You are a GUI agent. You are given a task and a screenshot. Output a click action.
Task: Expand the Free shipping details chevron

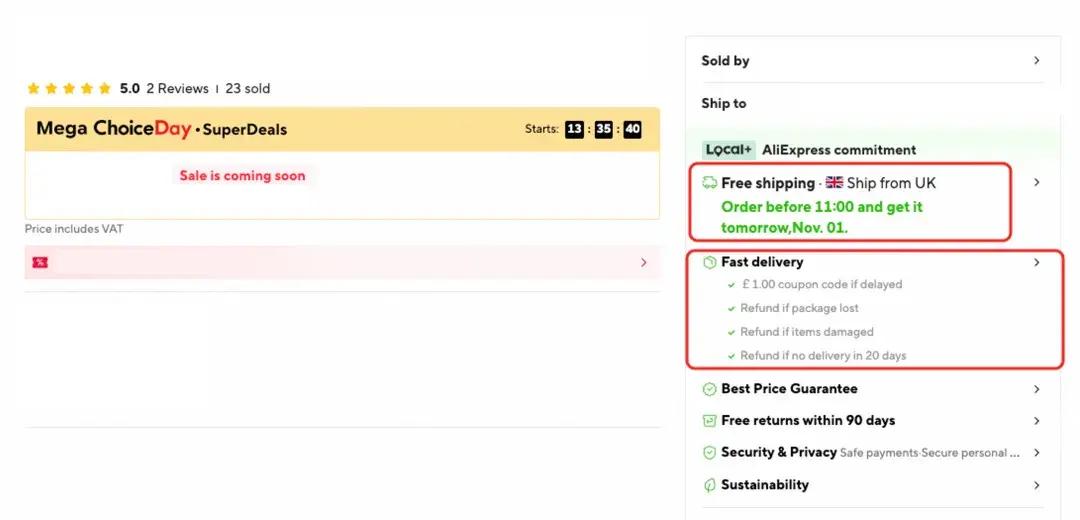click(1036, 183)
